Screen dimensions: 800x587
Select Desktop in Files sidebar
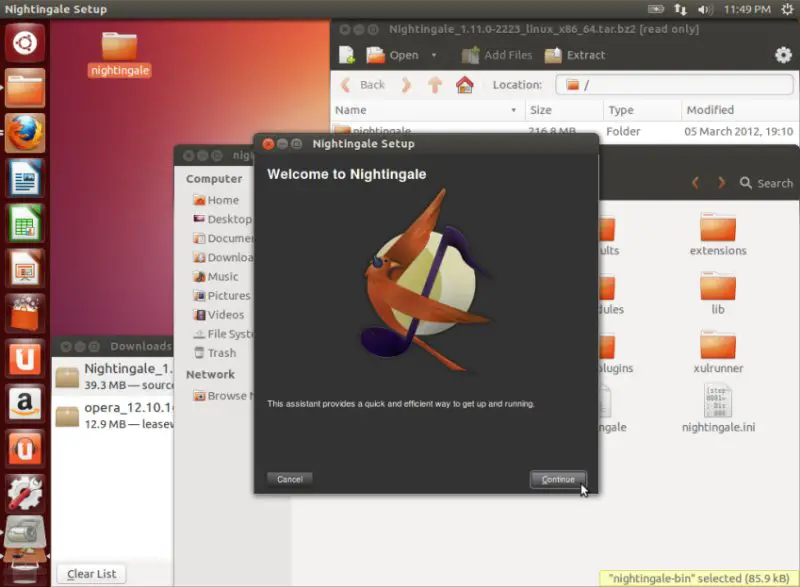click(222, 219)
